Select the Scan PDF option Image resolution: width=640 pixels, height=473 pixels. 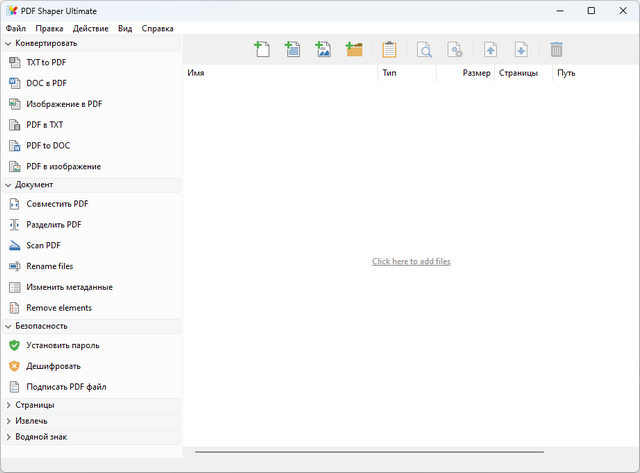[45, 245]
